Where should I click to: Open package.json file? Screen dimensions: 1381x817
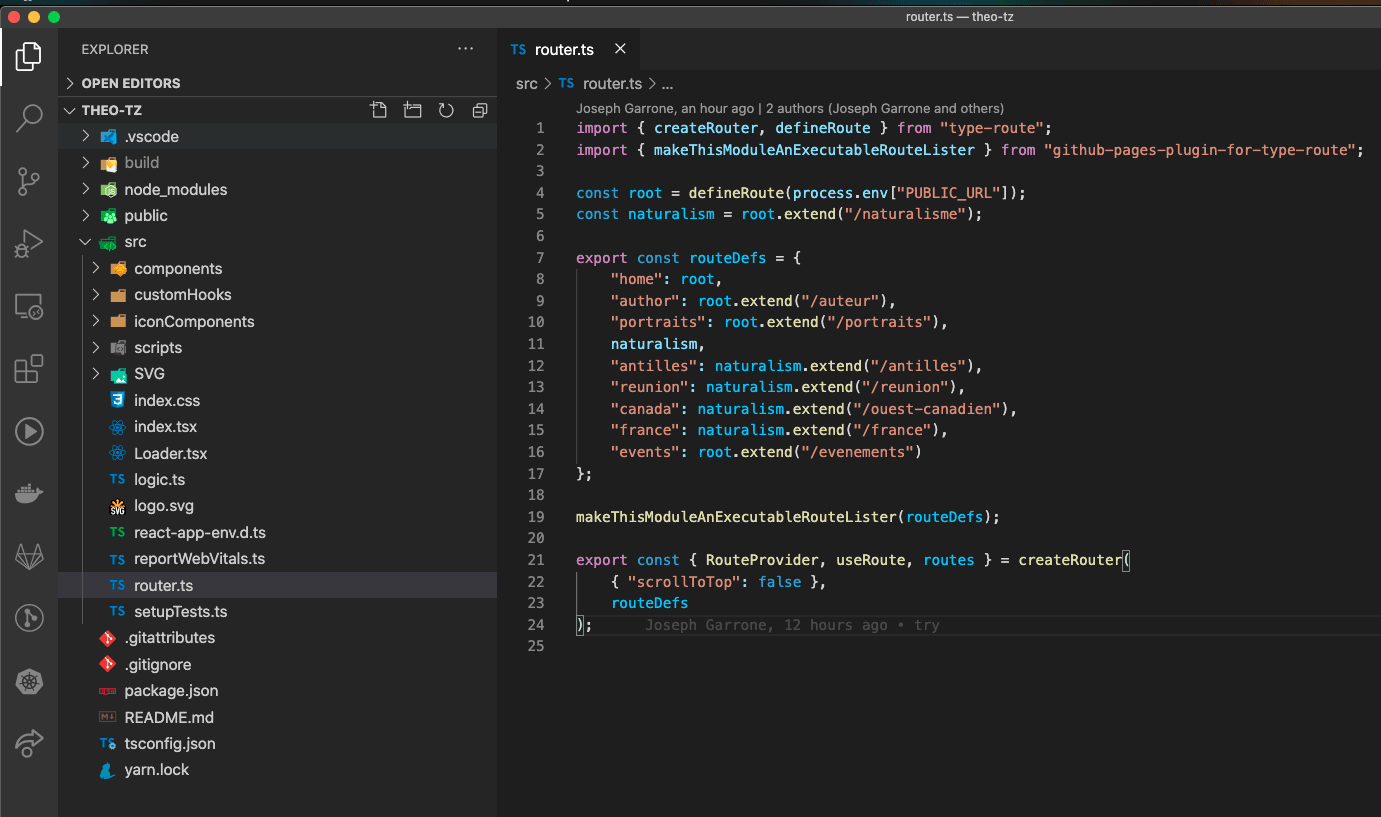pyautogui.click(x=277, y=691)
